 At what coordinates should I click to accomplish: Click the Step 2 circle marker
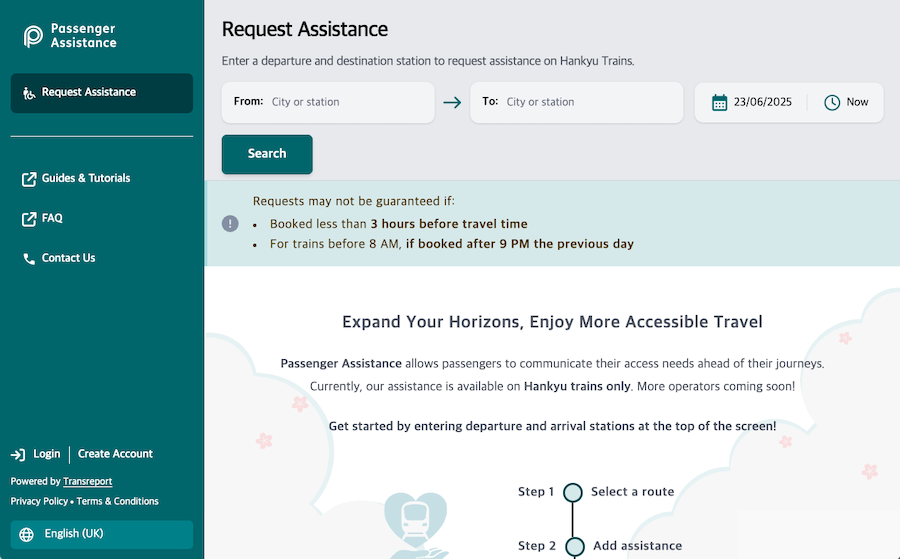tap(575, 546)
